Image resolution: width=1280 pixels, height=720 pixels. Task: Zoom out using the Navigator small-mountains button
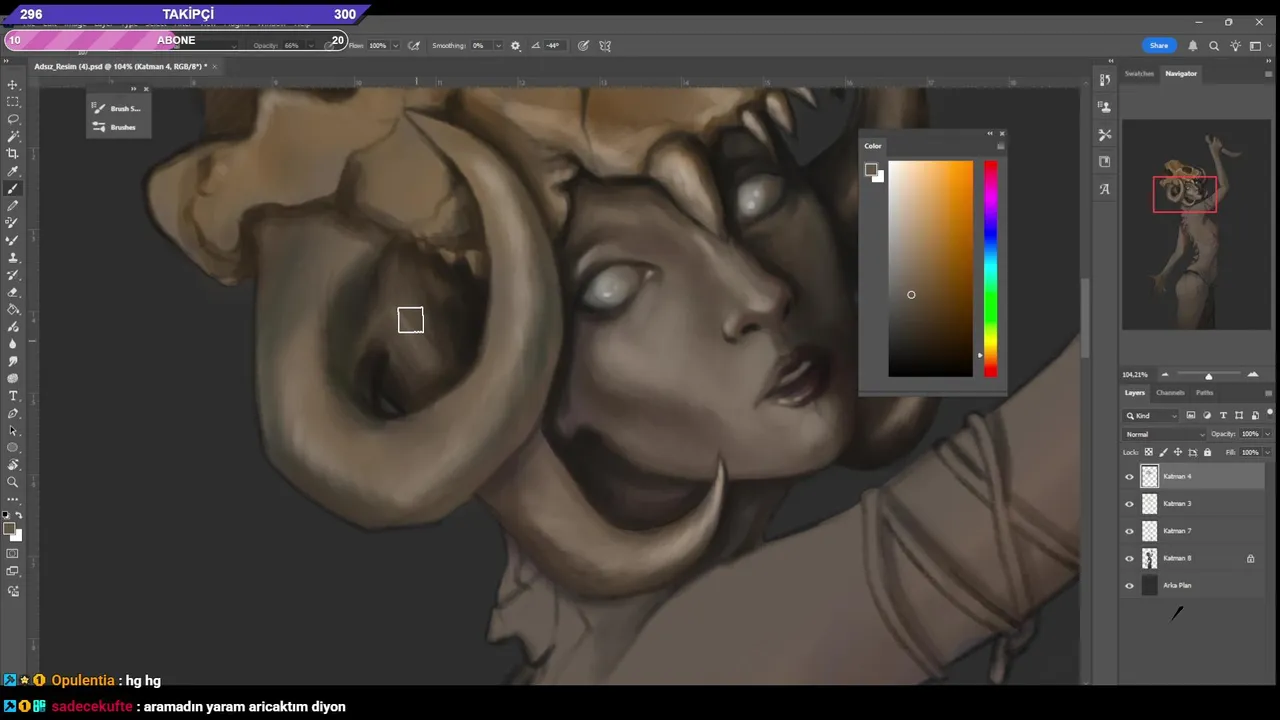click(x=1164, y=375)
